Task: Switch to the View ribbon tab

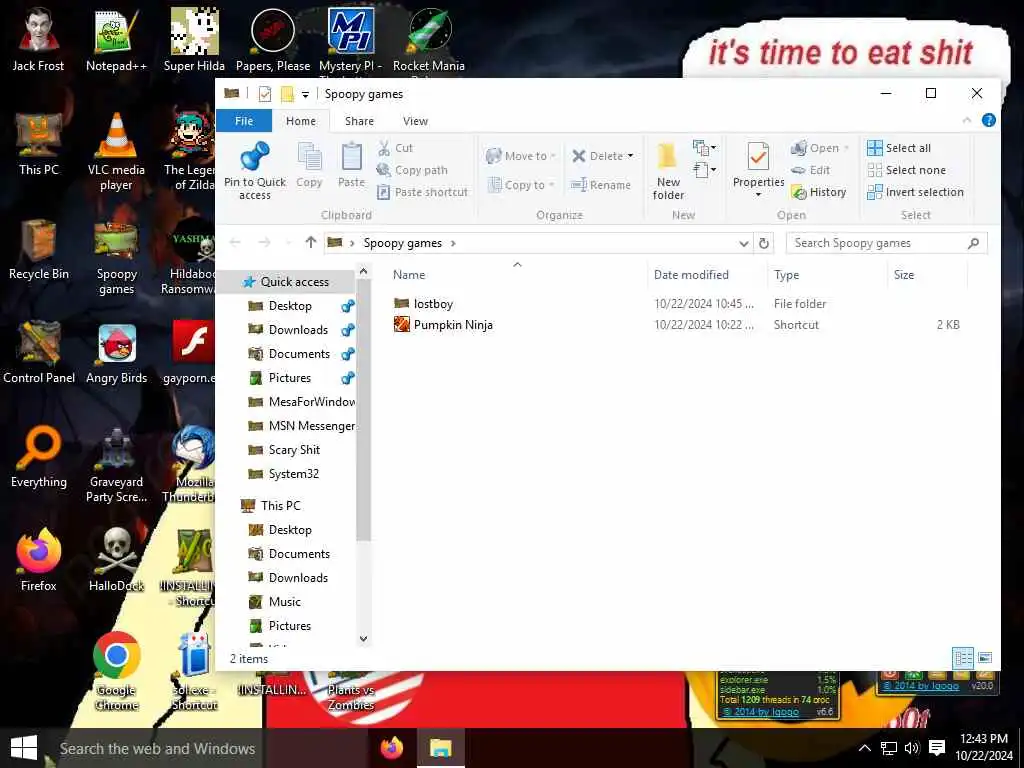Action: [415, 121]
